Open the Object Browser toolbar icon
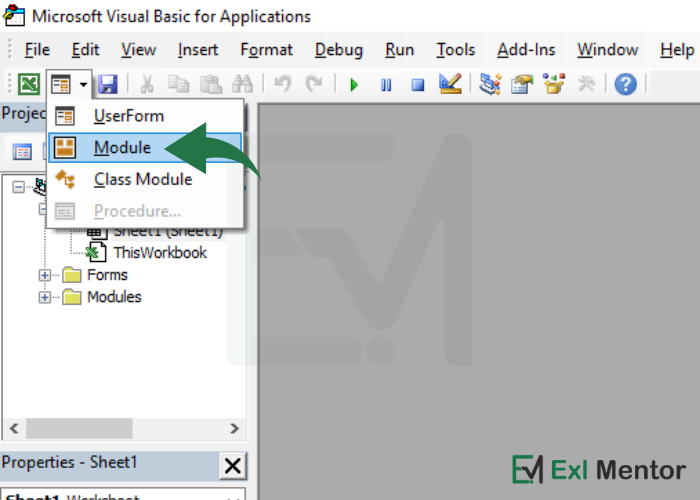This screenshot has height=500, width=700. (x=554, y=83)
